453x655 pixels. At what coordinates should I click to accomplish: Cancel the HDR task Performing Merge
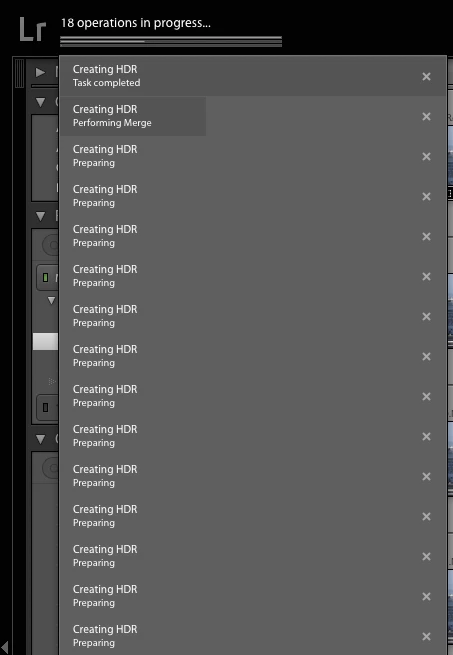tap(426, 117)
